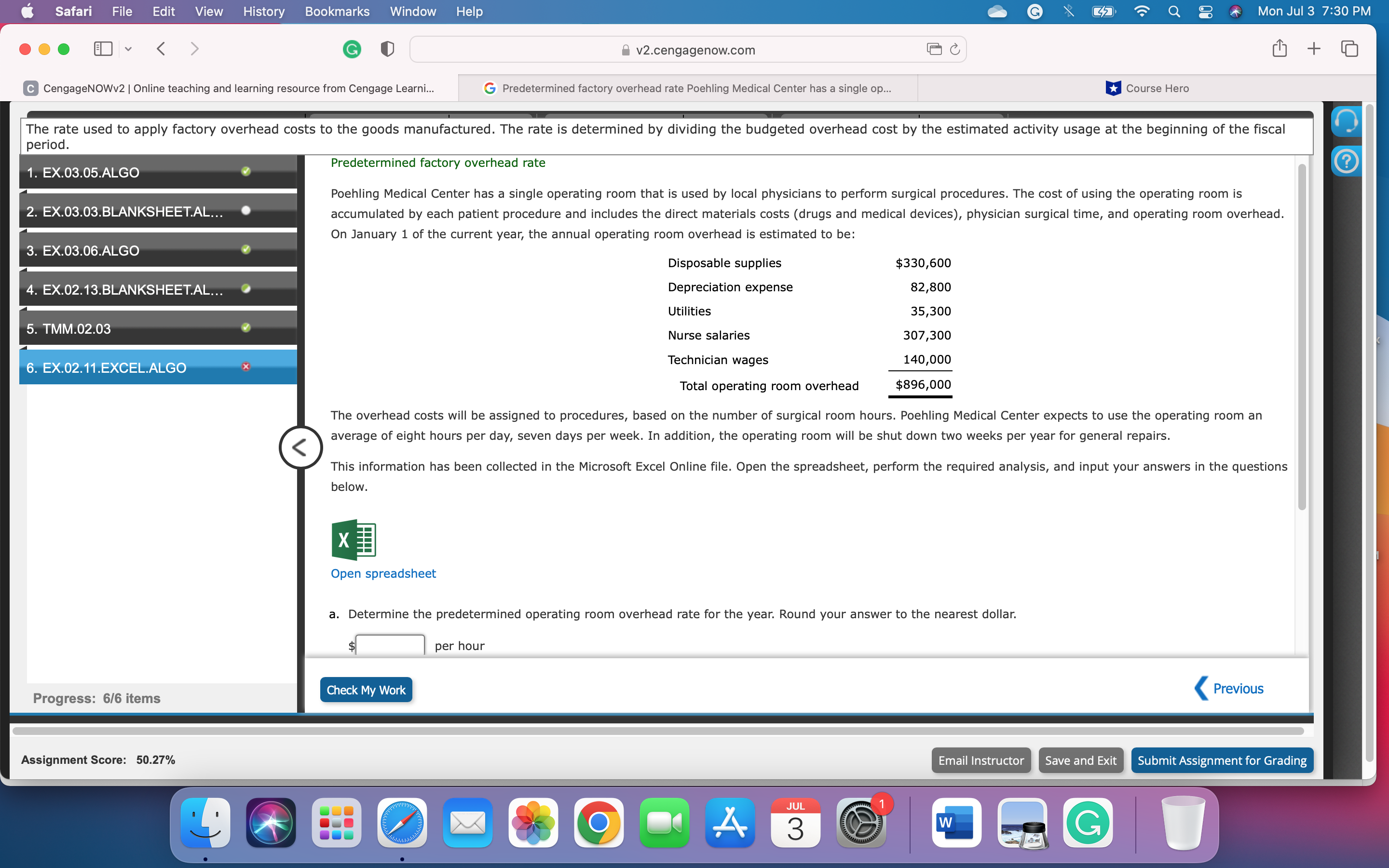
Task: Click the overhead rate answer input field
Action: (390, 645)
